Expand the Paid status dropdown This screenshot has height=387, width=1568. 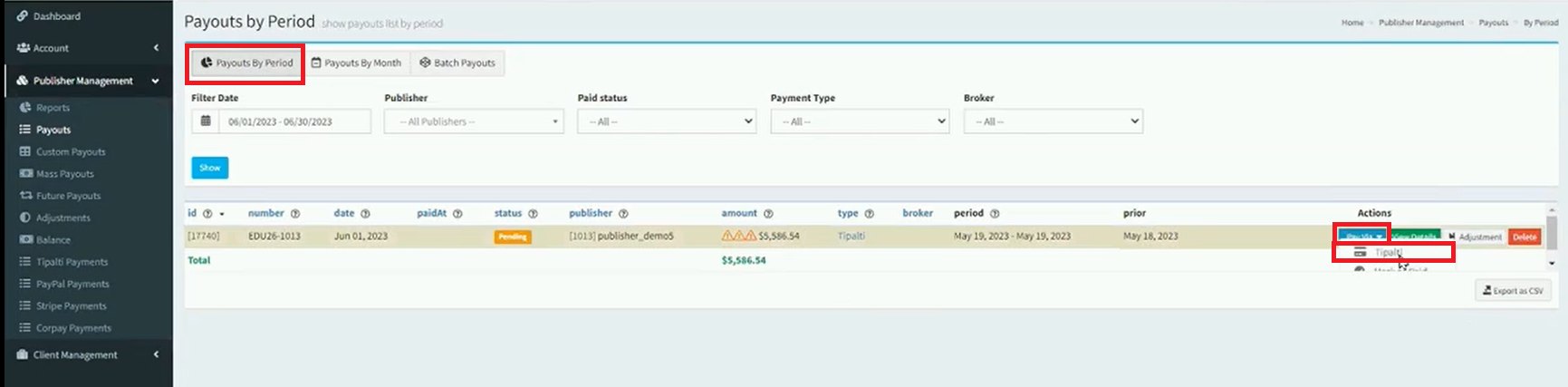666,121
